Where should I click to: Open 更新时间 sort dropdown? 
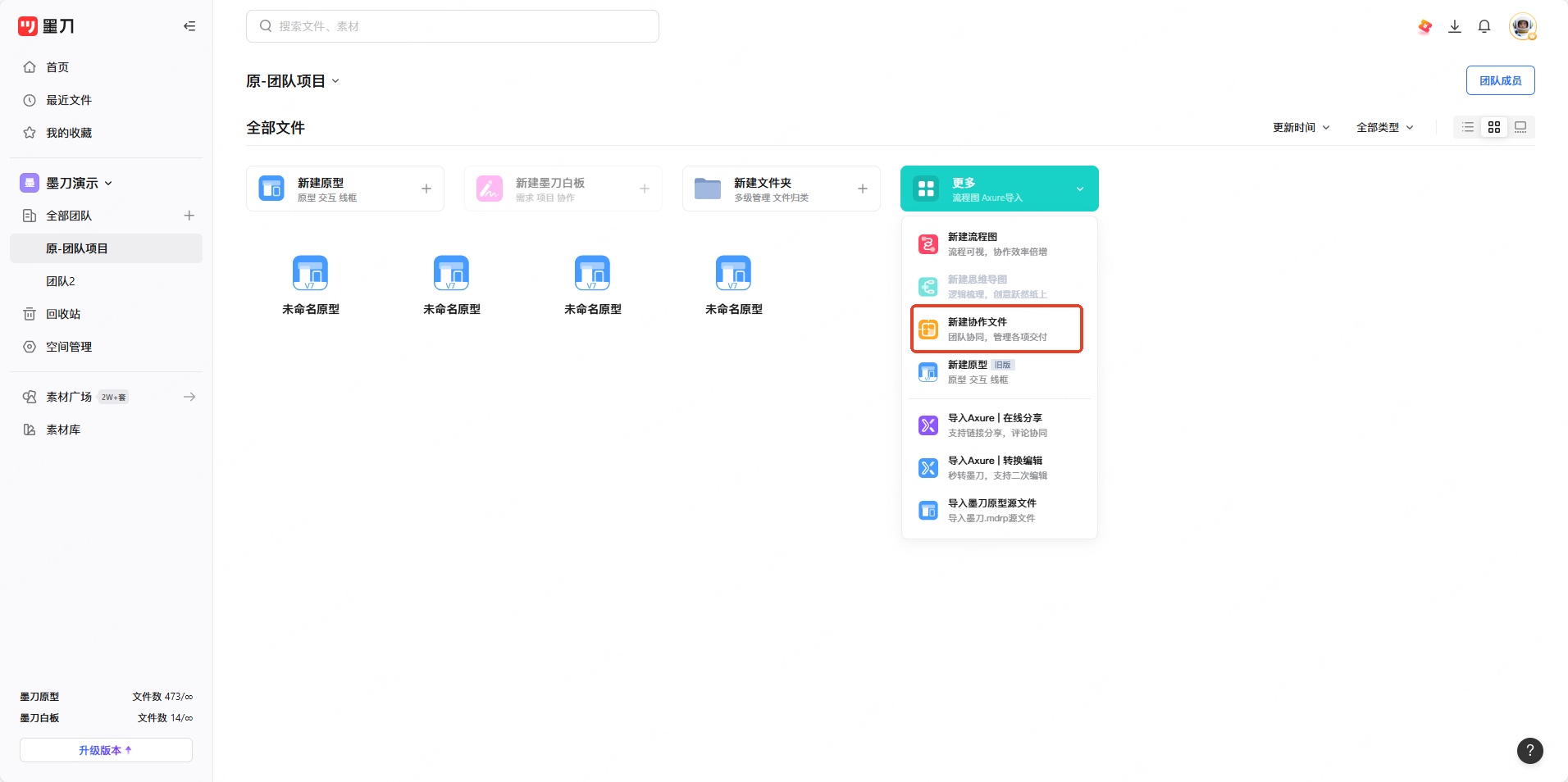tap(1301, 127)
